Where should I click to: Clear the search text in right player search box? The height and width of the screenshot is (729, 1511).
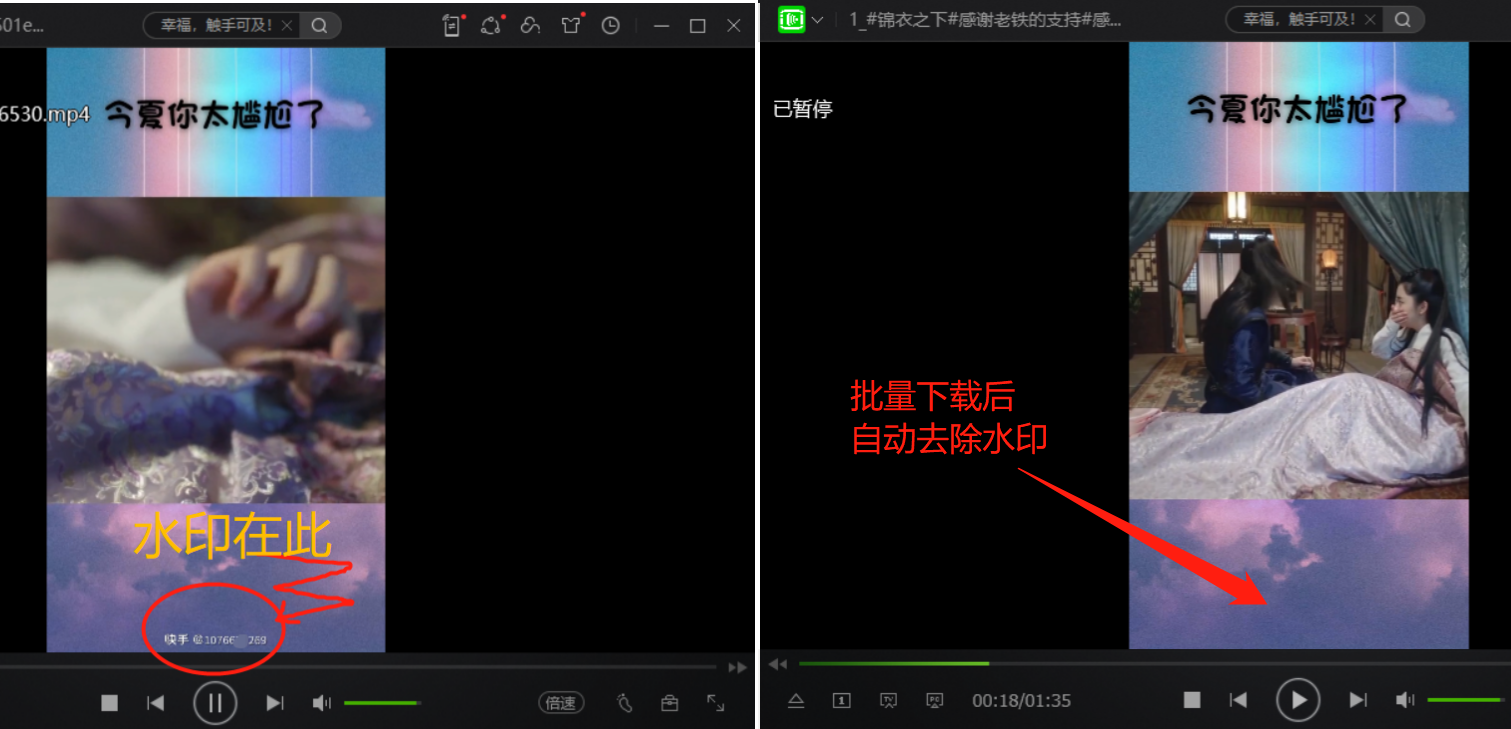(1372, 19)
